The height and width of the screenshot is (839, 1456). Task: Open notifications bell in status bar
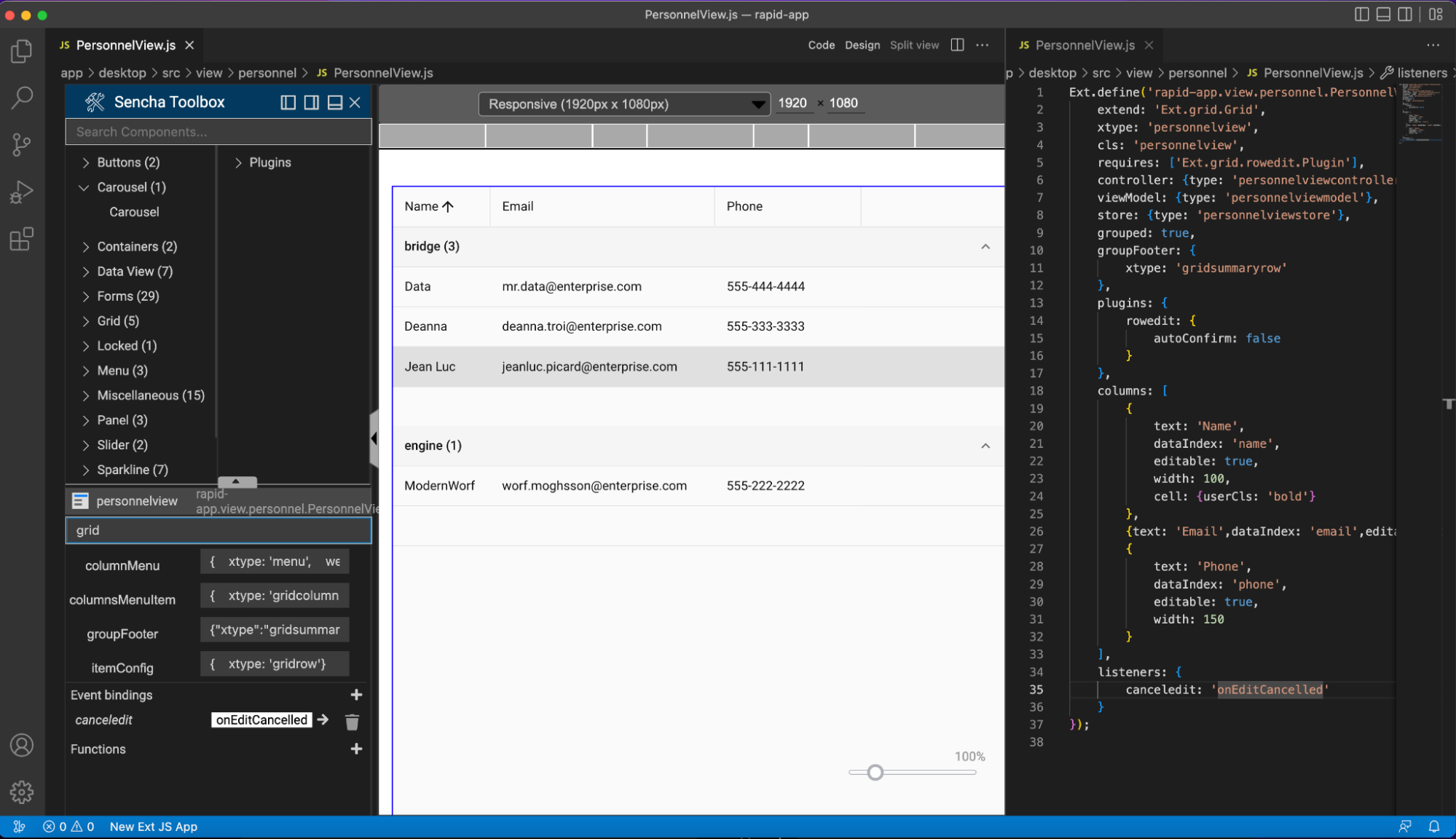(x=1434, y=827)
